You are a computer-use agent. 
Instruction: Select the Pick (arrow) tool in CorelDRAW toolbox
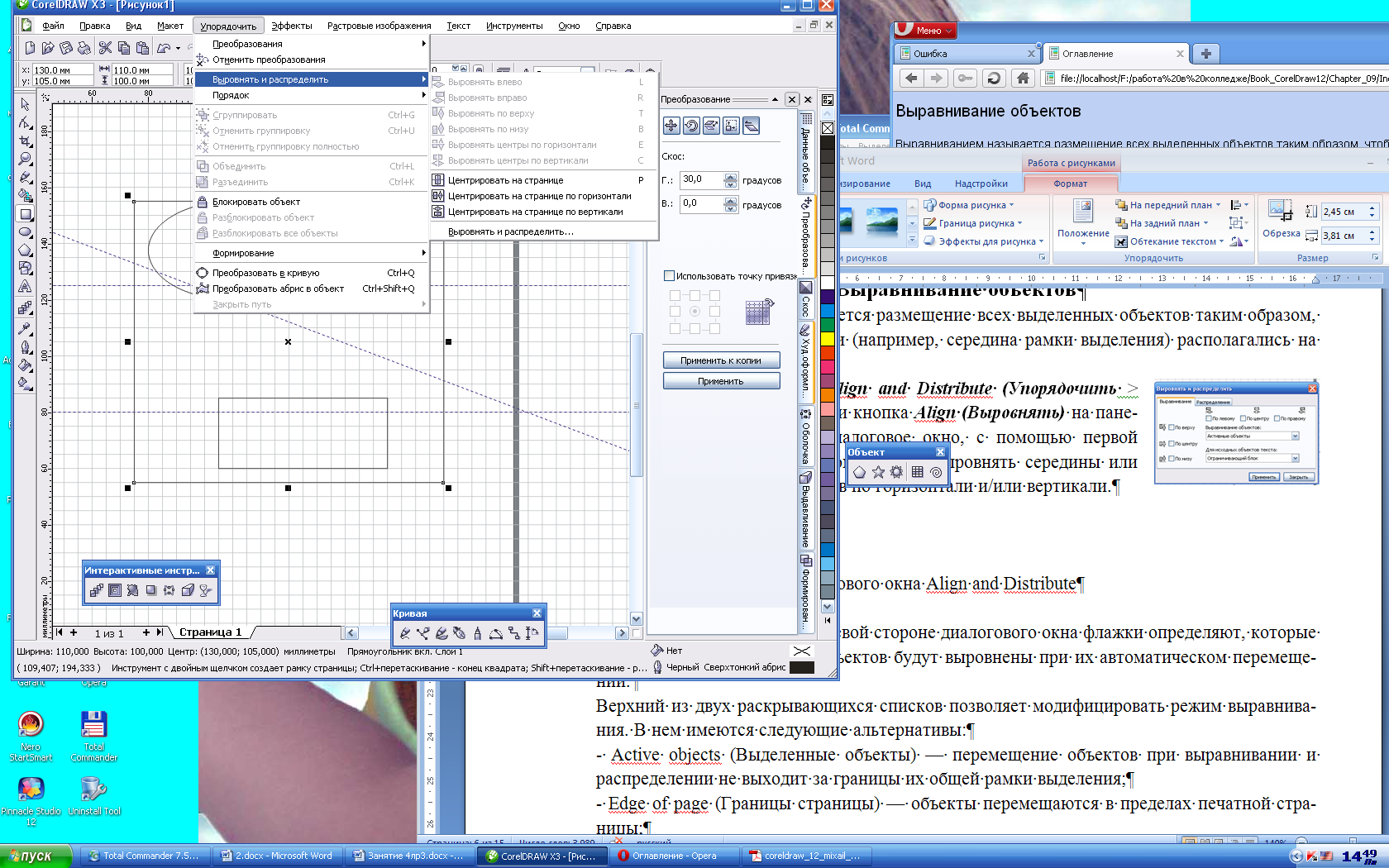[x=25, y=104]
